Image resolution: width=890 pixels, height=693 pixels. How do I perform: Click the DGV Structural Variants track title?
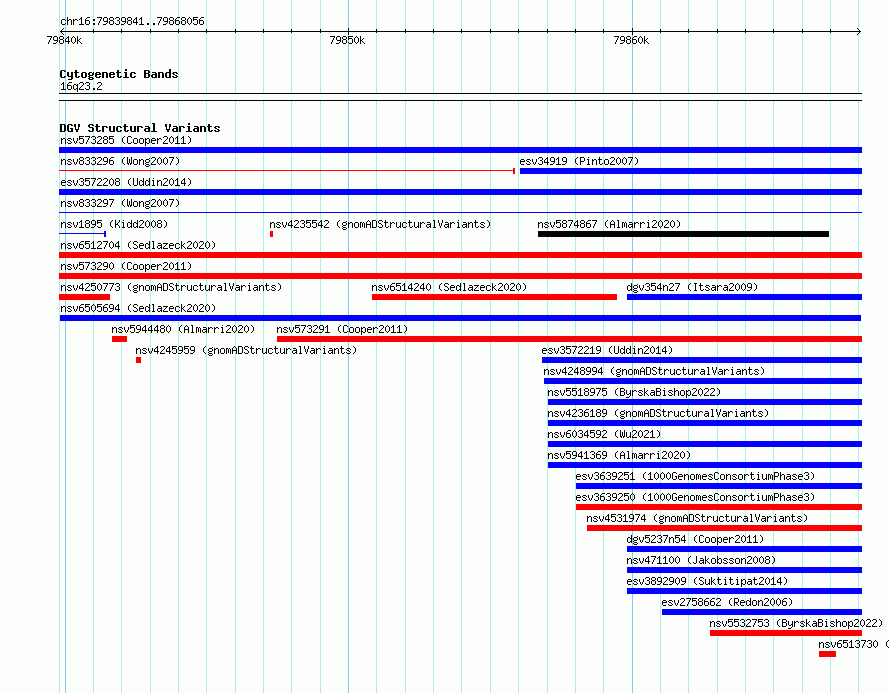click(140, 128)
